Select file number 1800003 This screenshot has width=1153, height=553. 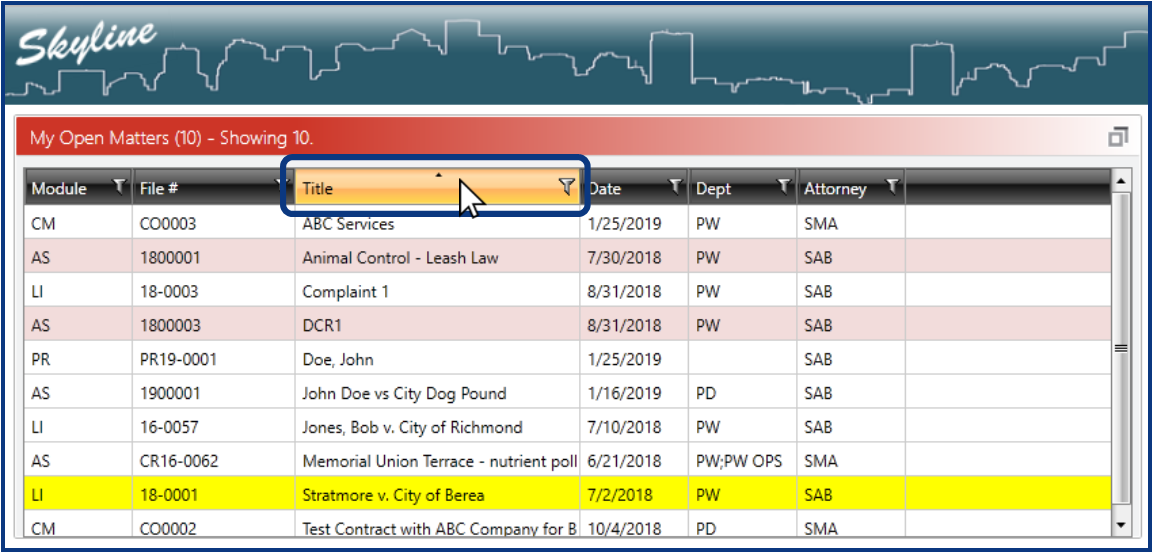click(170, 325)
